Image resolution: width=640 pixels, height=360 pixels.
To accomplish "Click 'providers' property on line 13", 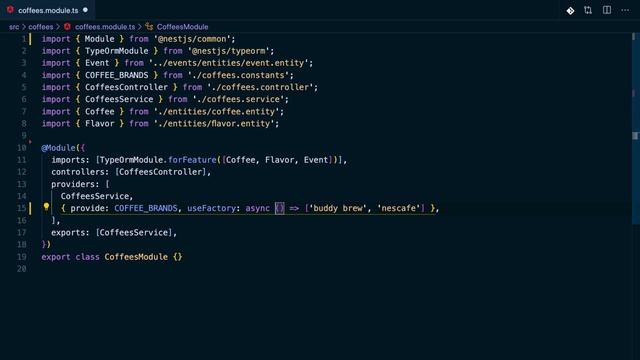I will coord(73,184).
